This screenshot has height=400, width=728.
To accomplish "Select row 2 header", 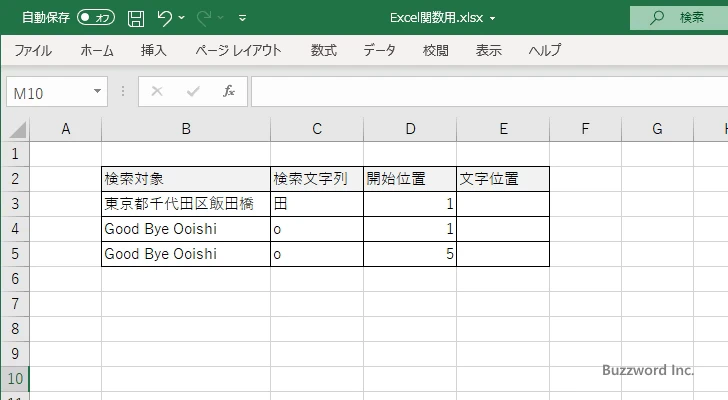I will pos(15,179).
